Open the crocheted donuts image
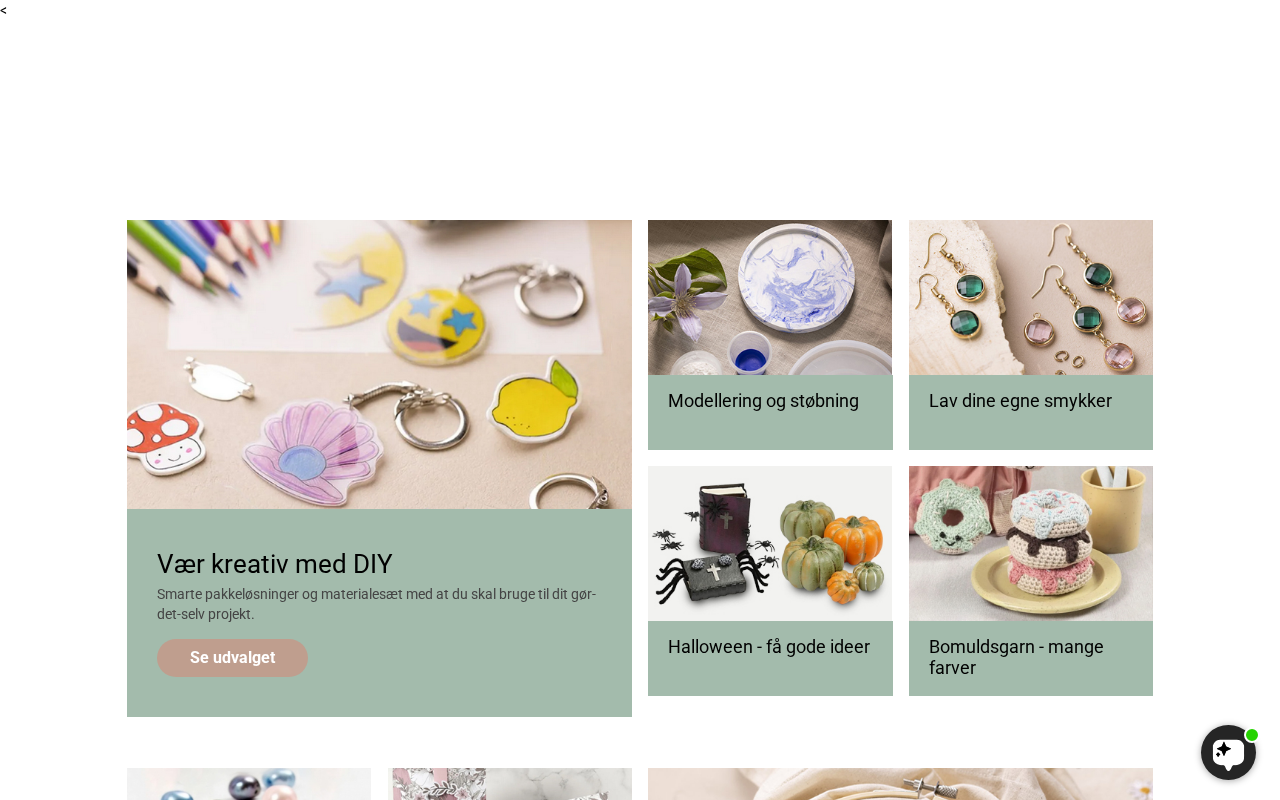This screenshot has height=800, width=1280. pos(1031,543)
